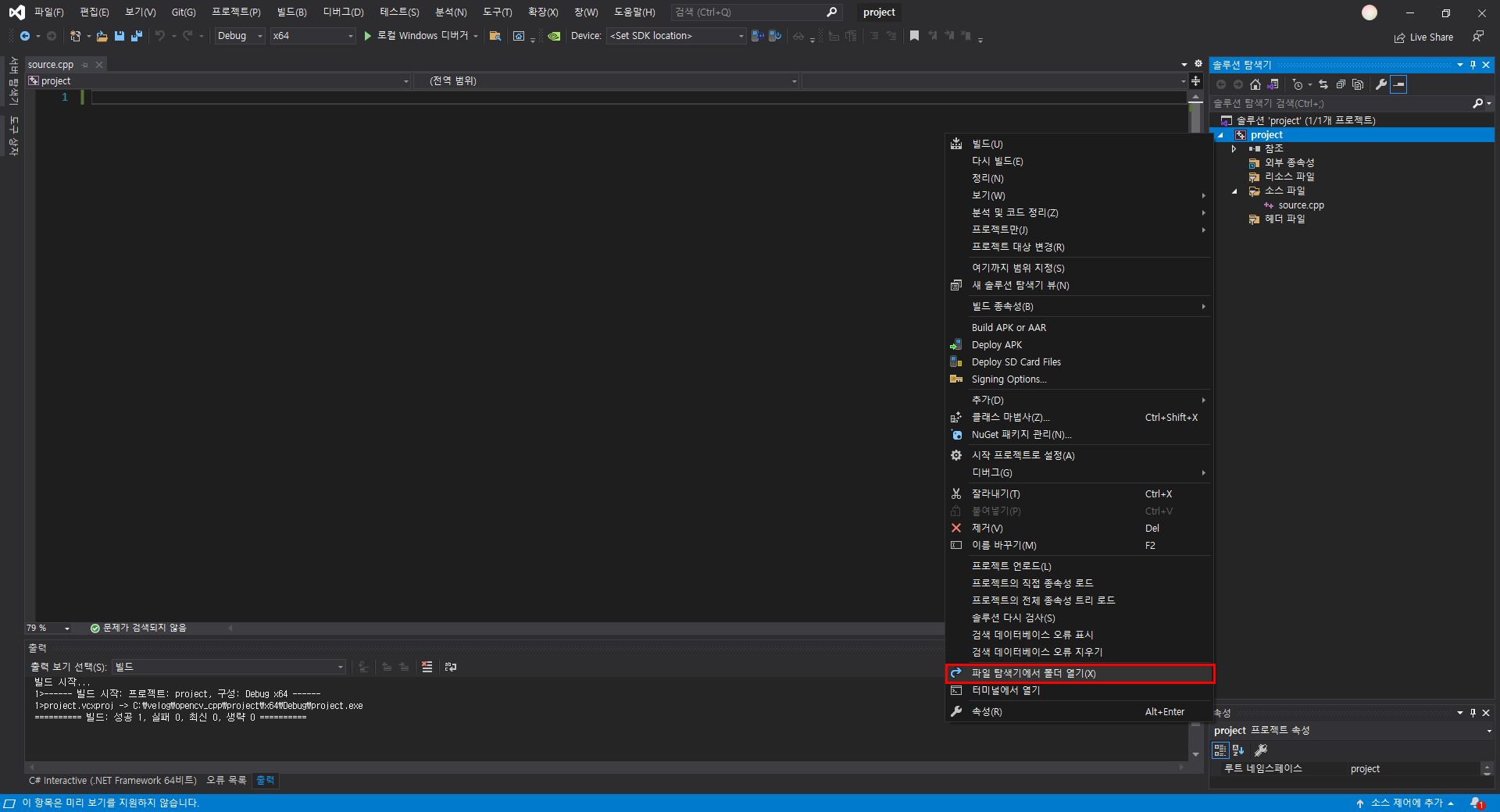Select the NVIDIA Nsight icon on the toolbar
Screen dimensions: 1500x812
555,36
